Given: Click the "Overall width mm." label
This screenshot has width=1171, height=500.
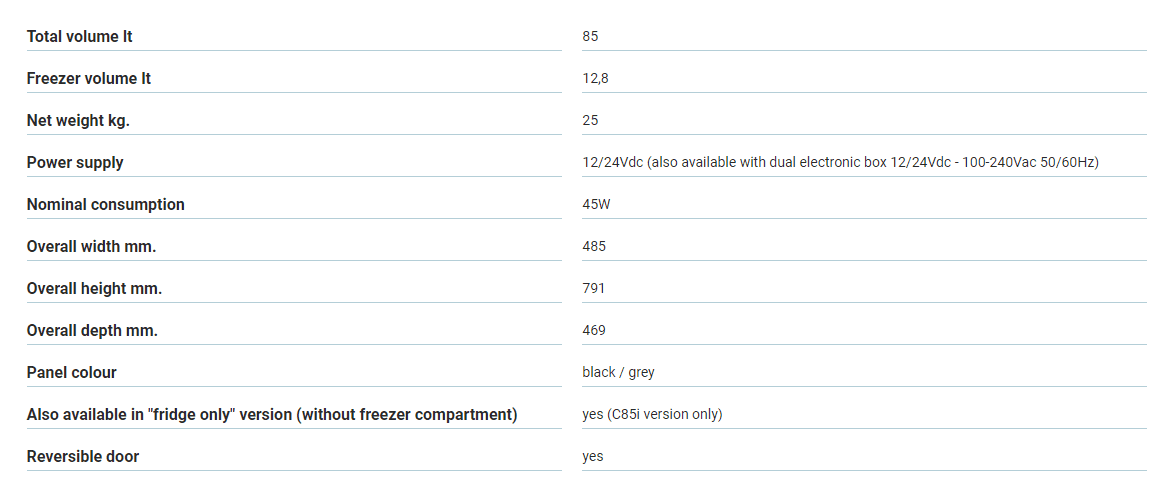Looking at the screenshot, I should 91,247.
